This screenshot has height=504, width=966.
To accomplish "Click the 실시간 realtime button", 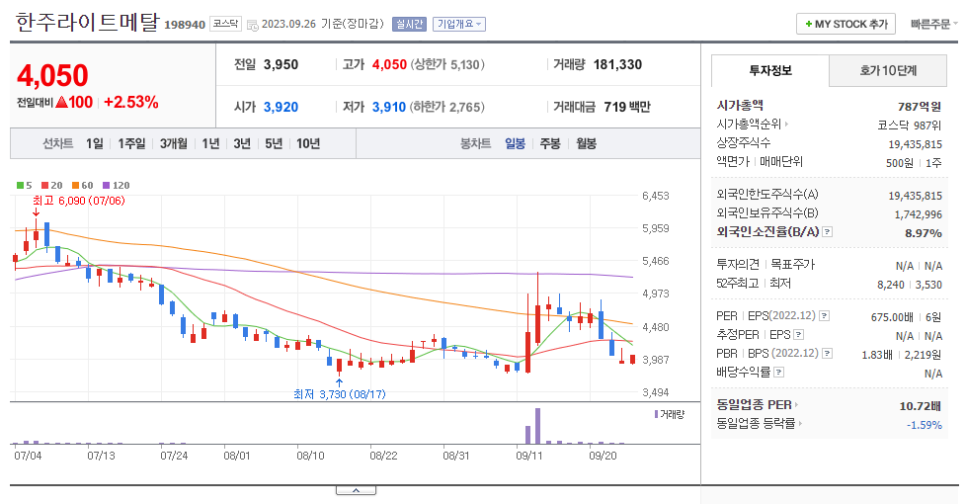I will coord(409,24).
